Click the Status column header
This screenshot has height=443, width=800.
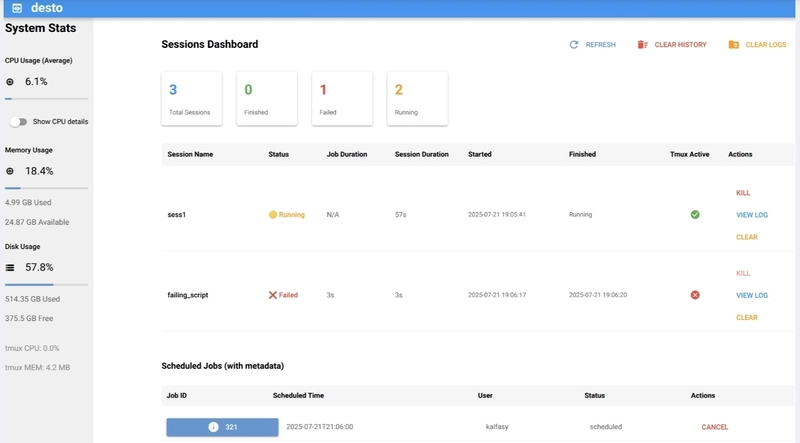[x=279, y=155]
